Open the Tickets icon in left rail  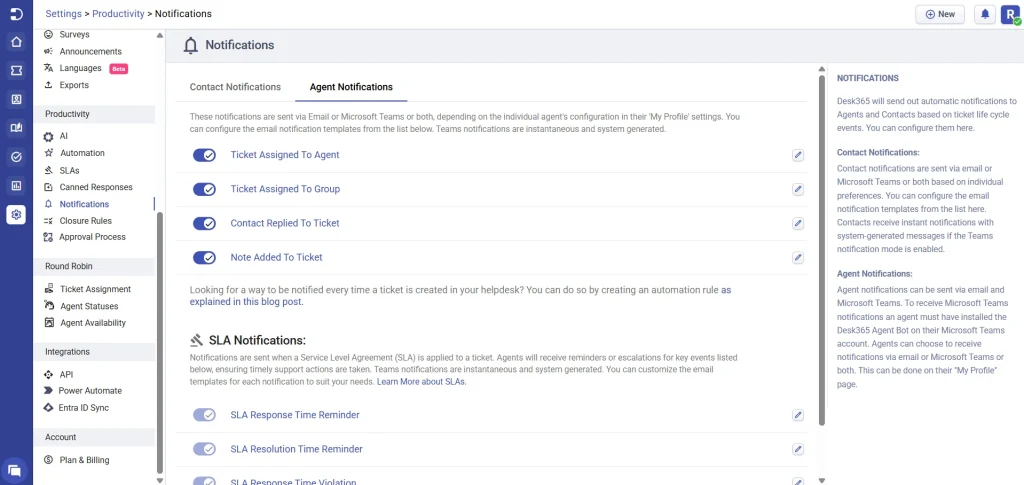coord(16,70)
